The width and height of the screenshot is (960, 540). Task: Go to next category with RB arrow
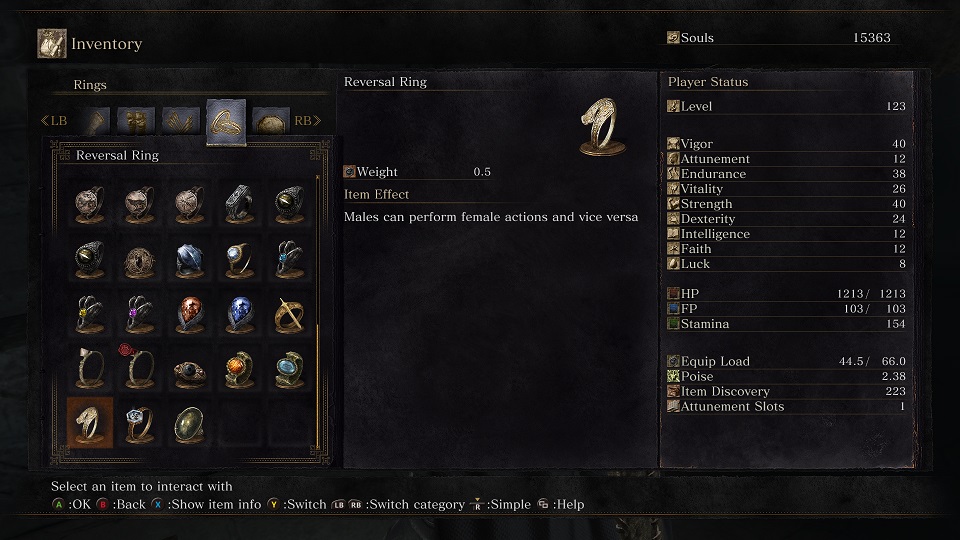(x=308, y=121)
